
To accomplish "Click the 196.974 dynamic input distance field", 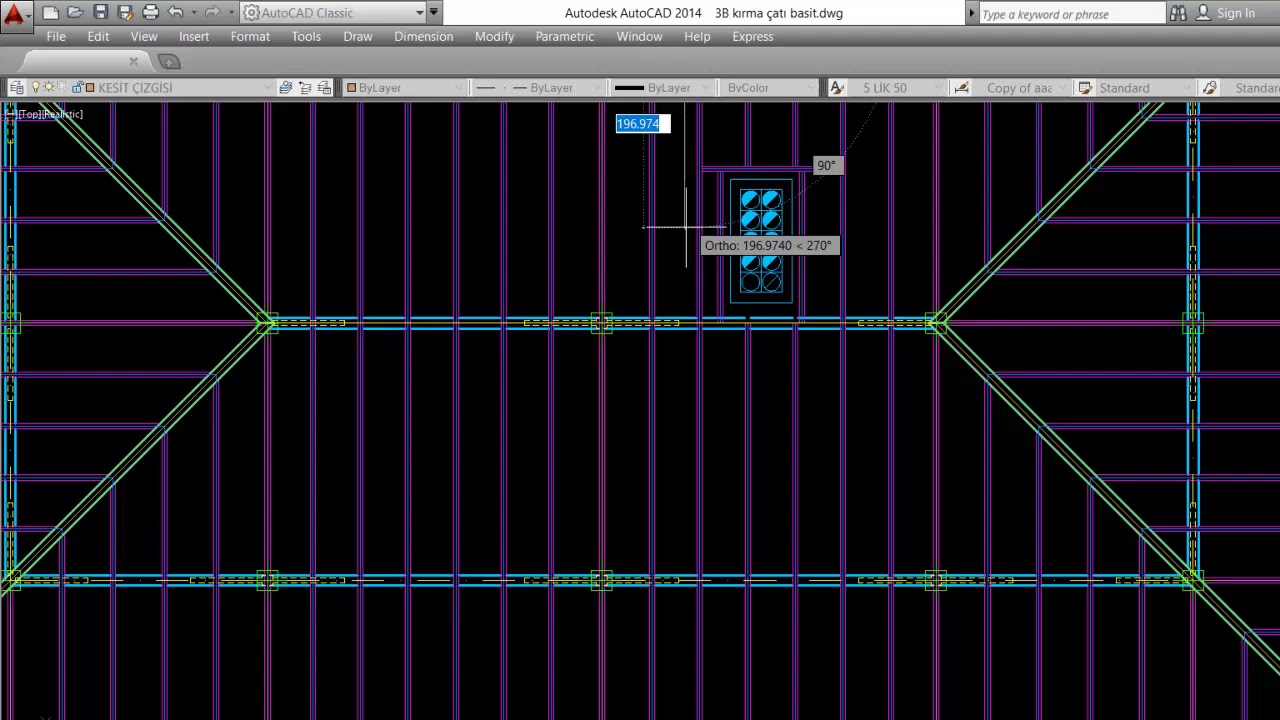I will coord(643,124).
